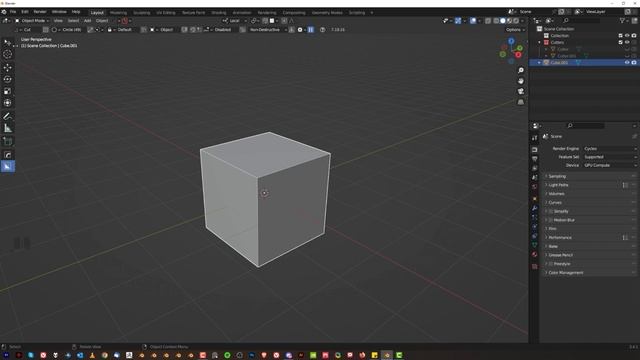Open the viewport Select menu
This screenshot has width=640, height=360.
(x=73, y=20)
